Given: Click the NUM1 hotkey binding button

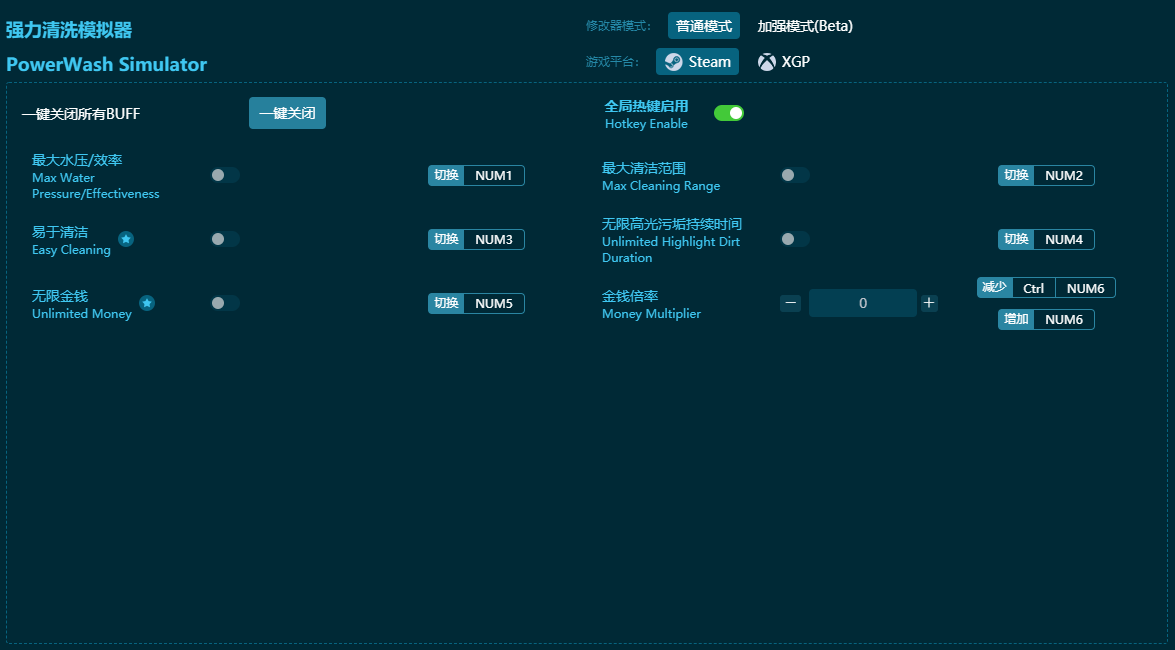Looking at the screenshot, I should pyautogui.click(x=493, y=176).
